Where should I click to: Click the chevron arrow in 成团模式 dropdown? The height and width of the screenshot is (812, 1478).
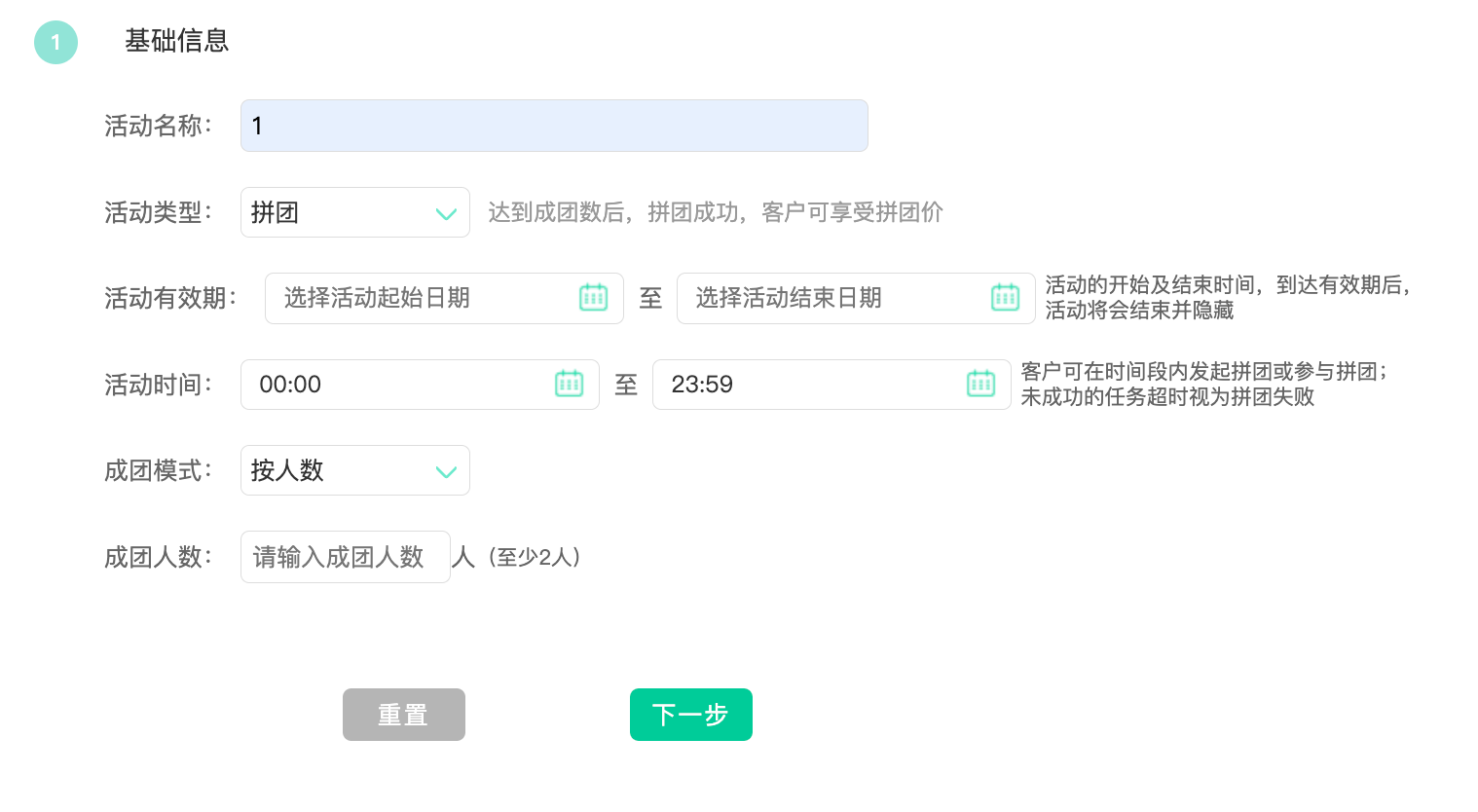446,471
